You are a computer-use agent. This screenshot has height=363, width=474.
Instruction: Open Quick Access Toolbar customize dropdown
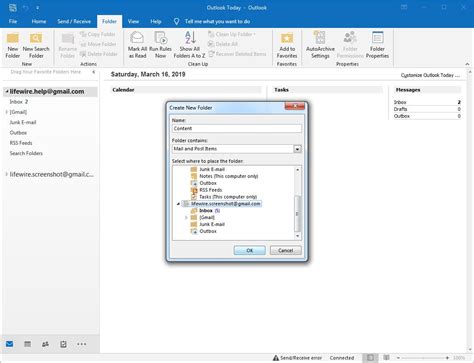coord(38,7)
